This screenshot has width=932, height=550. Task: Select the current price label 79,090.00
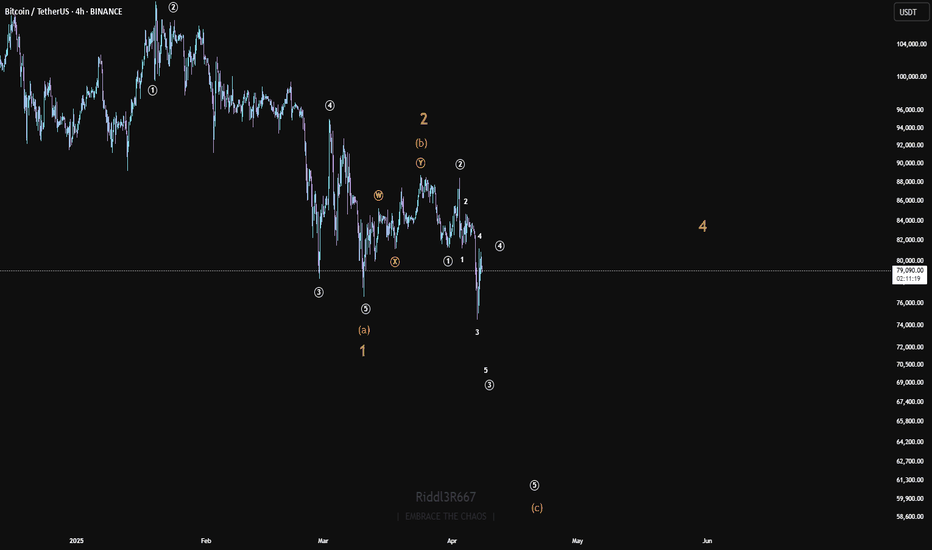910,271
